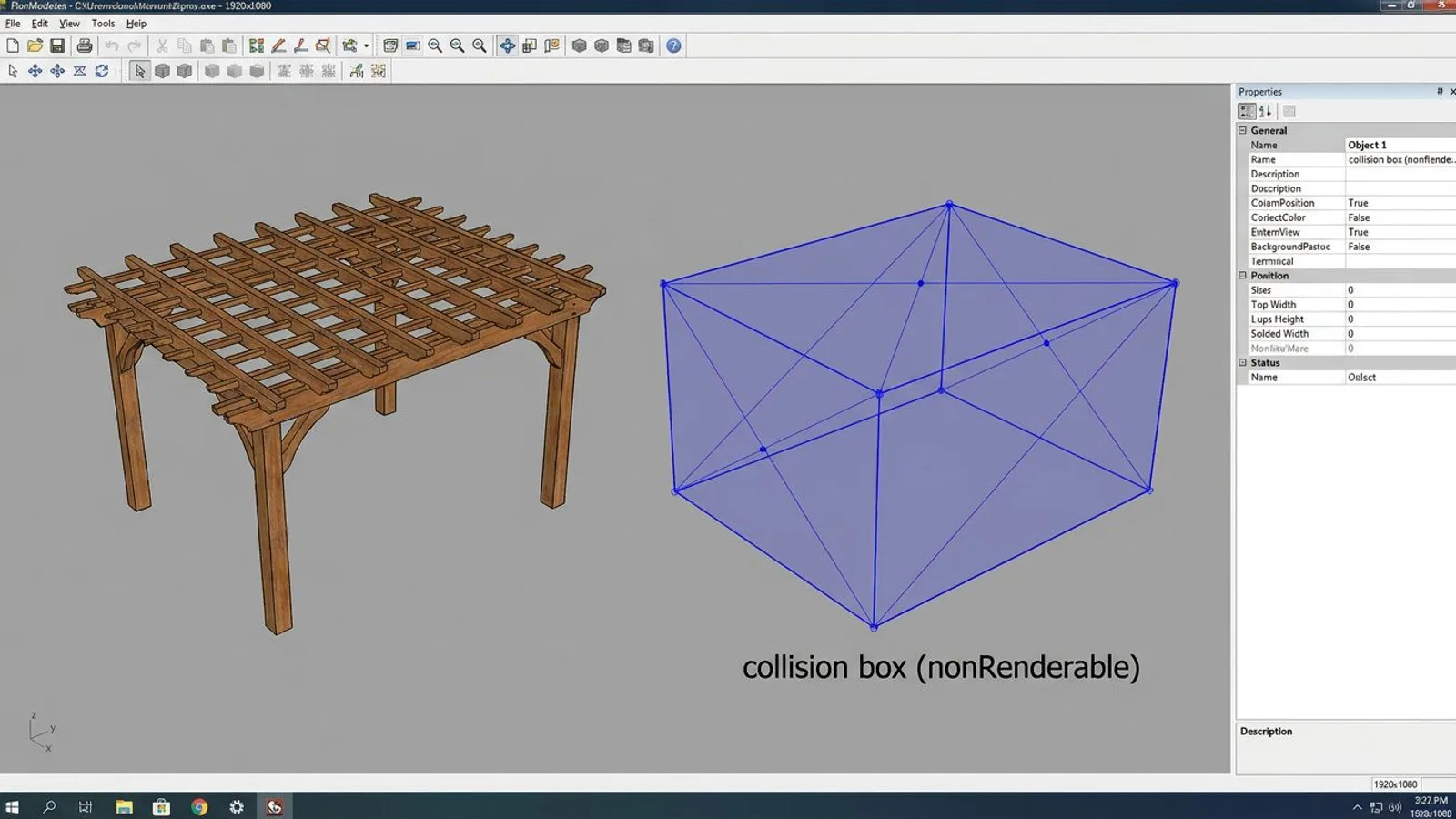This screenshot has height=819, width=1456.
Task: Collapse the General section
Action: [x=1242, y=130]
